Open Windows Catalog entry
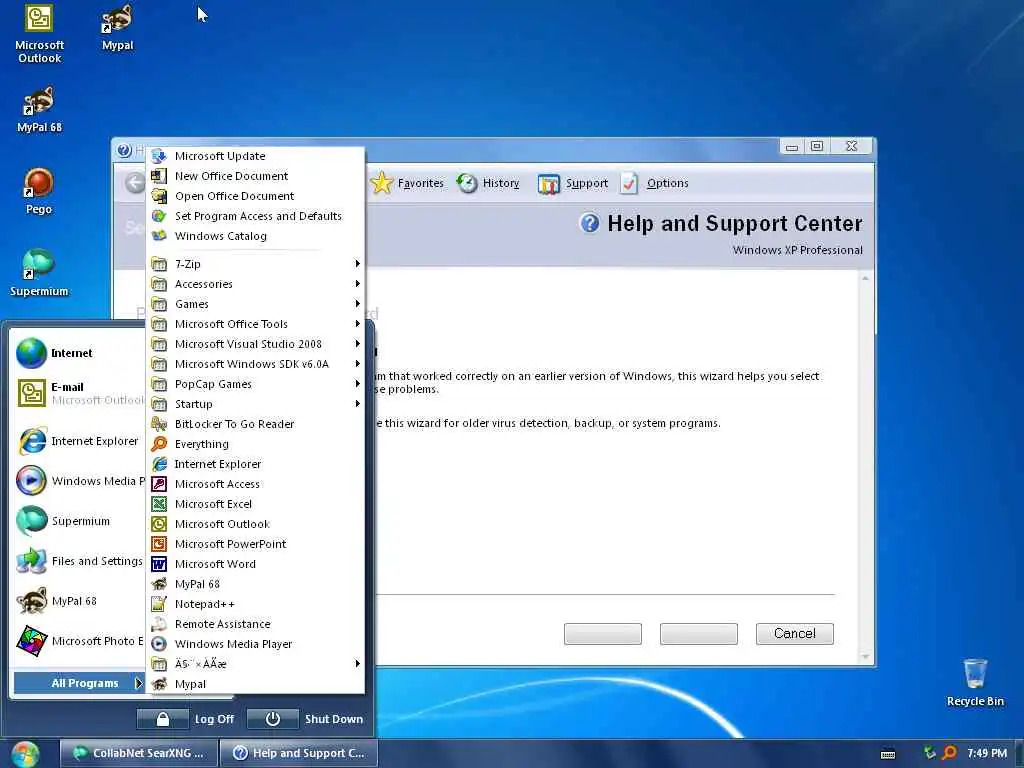 pos(255,236)
